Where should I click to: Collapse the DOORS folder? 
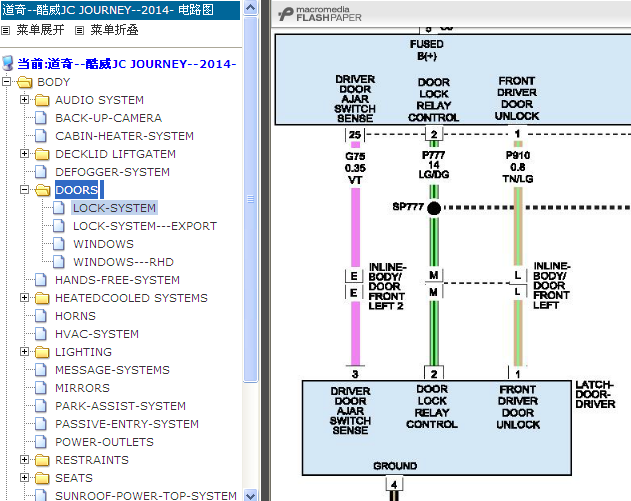24,190
